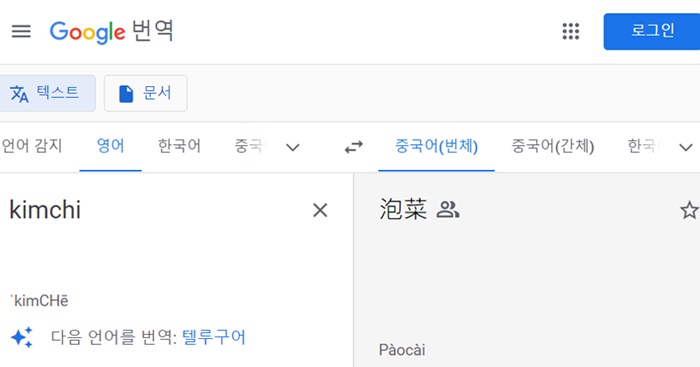
Task: Clear the kimchi source text
Action: [320, 210]
